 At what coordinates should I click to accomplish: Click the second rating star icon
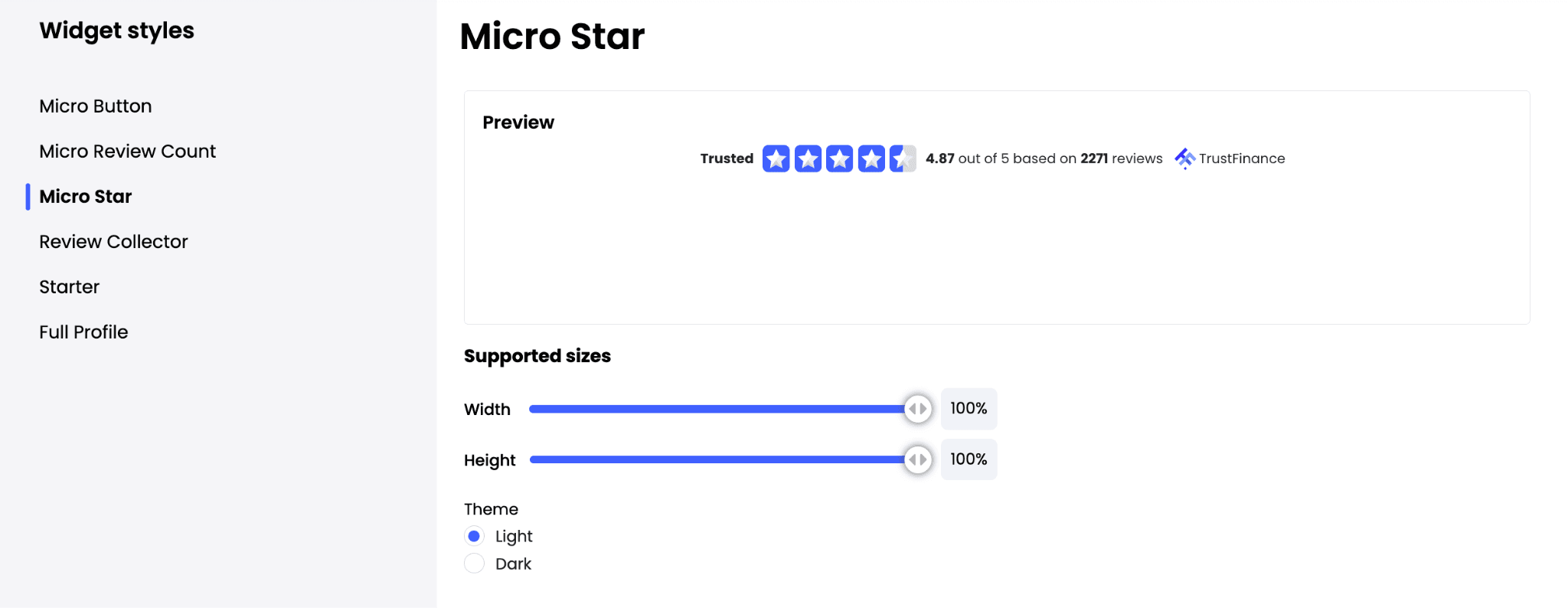(808, 159)
